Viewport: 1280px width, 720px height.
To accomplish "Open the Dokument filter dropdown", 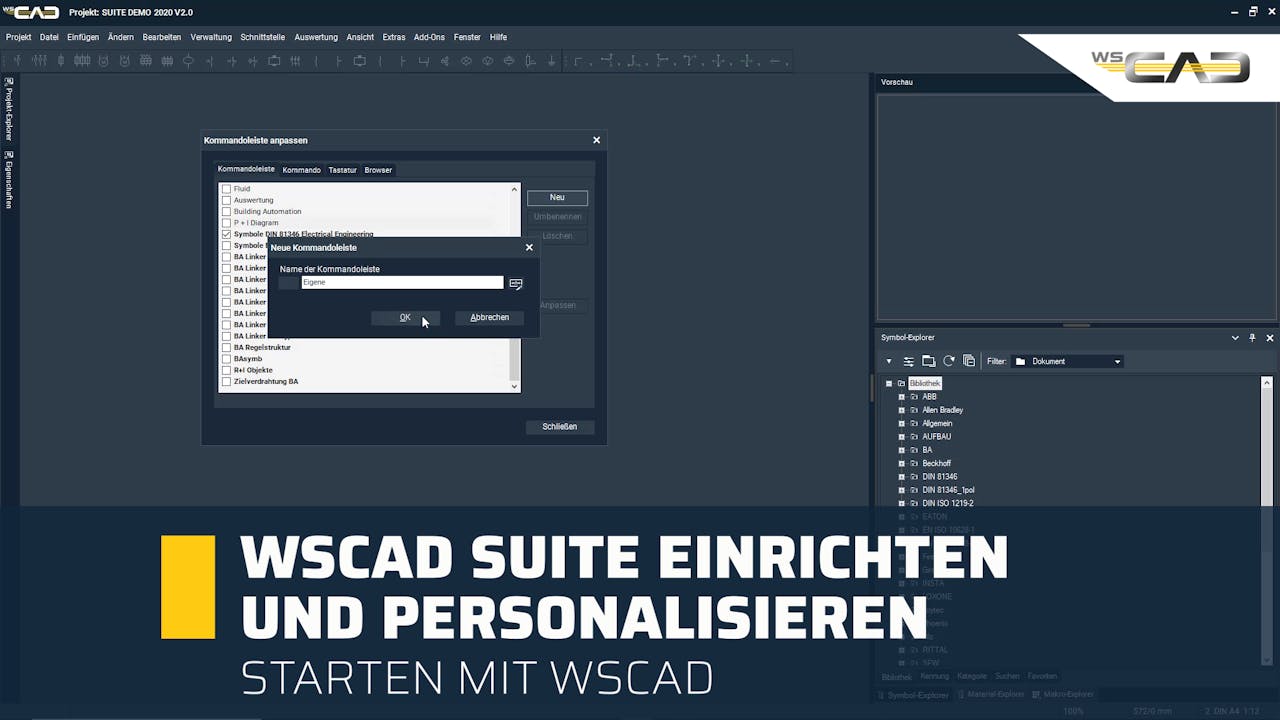I will pyautogui.click(x=1117, y=361).
